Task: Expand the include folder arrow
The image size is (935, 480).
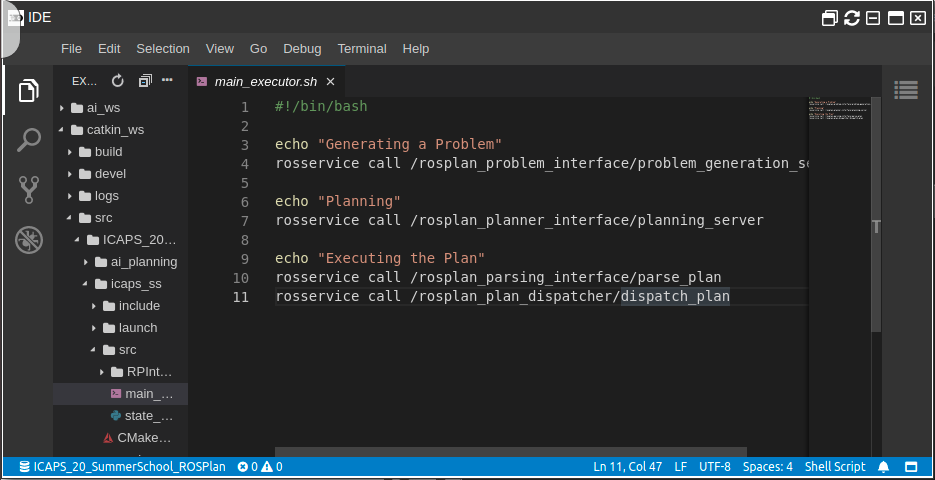Action: (94, 306)
